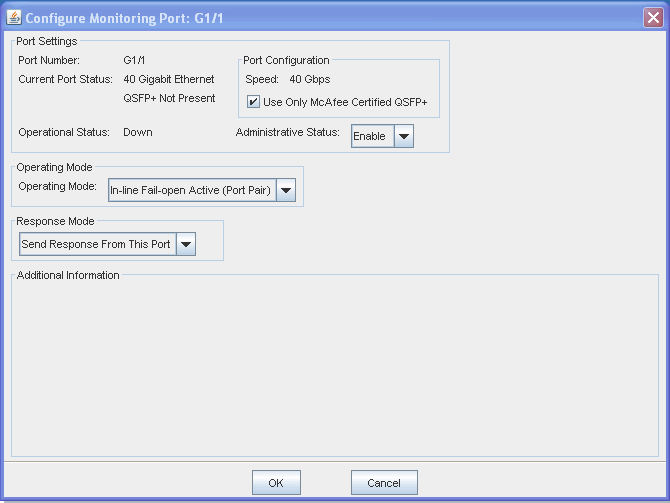The image size is (670, 503).
Task: Click the Port Settings group title
Action: [x=47, y=41]
